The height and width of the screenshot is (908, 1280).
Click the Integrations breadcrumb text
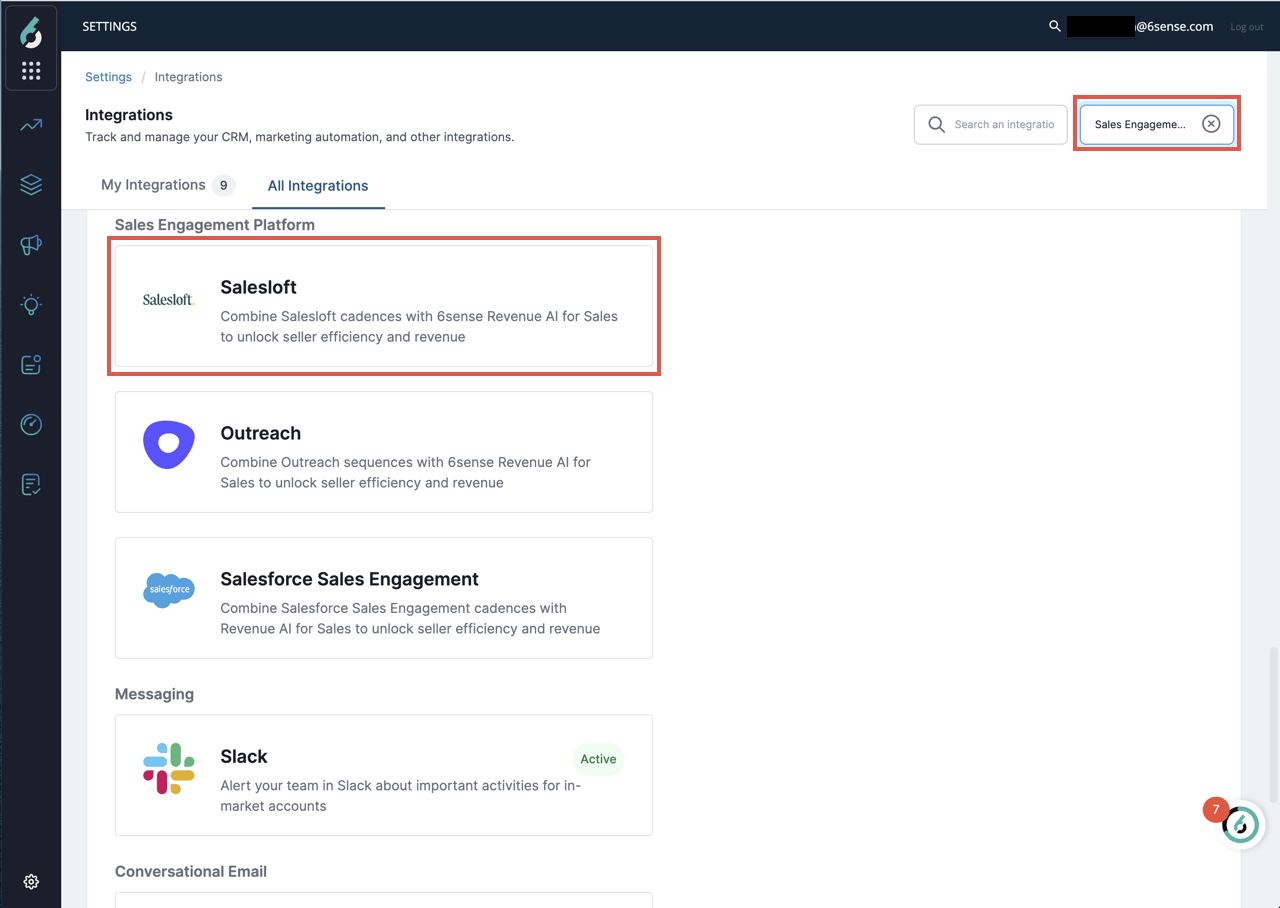tap(188, 77)
